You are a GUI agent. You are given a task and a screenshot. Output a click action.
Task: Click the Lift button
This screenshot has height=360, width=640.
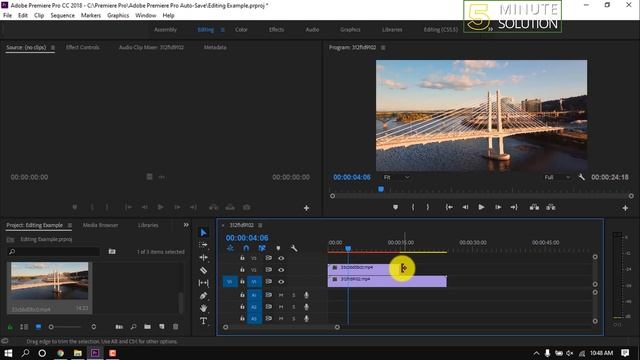click(x=534, y=207)
